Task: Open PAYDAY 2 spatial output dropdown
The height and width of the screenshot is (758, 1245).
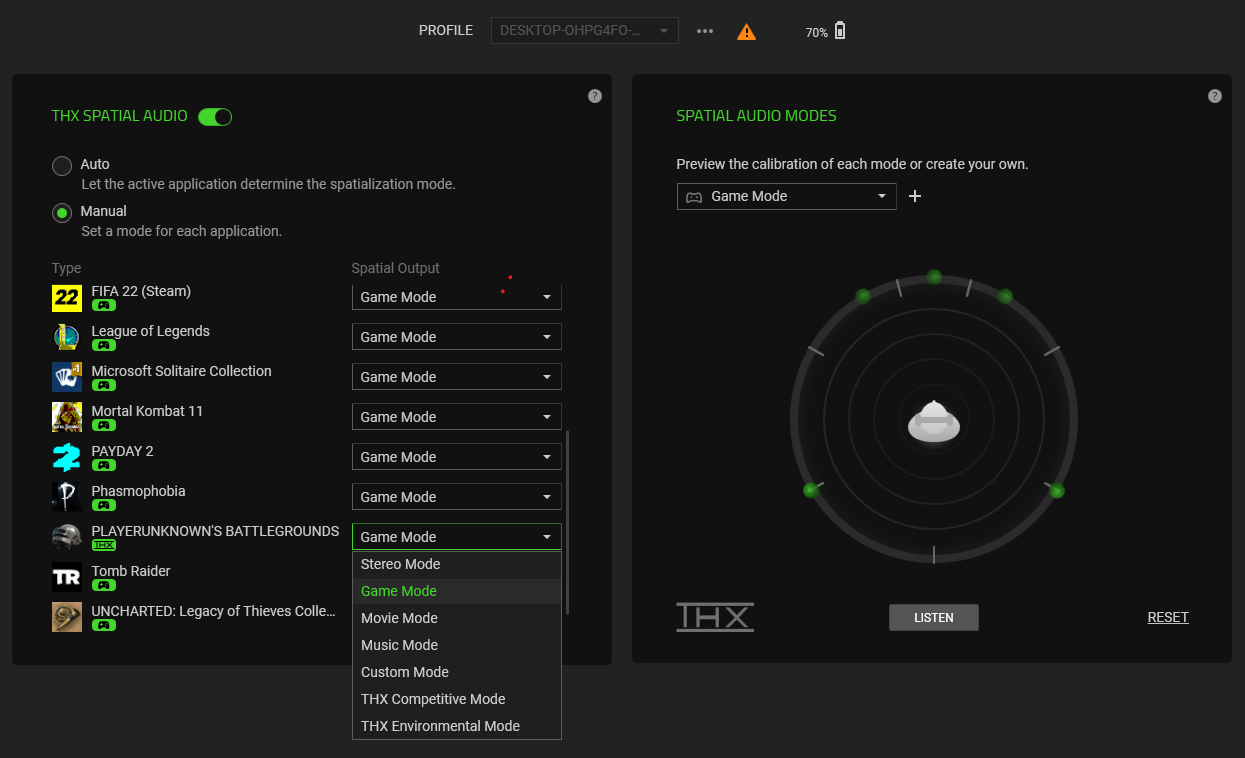Action: coord(457,457)
